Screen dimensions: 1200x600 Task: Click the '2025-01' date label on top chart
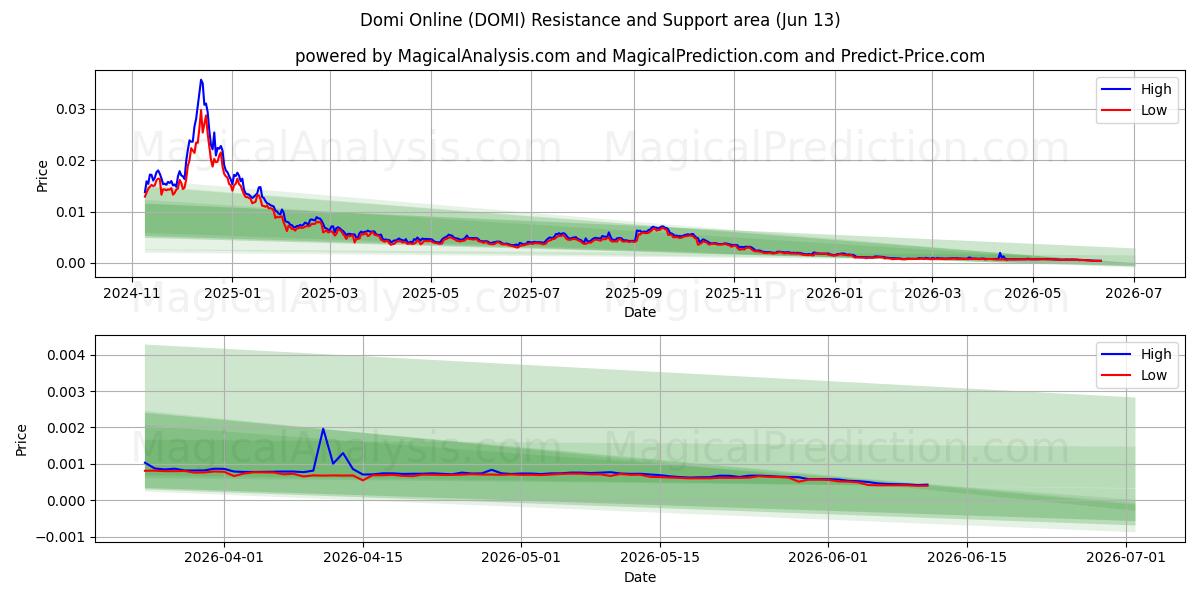point(231,293)
